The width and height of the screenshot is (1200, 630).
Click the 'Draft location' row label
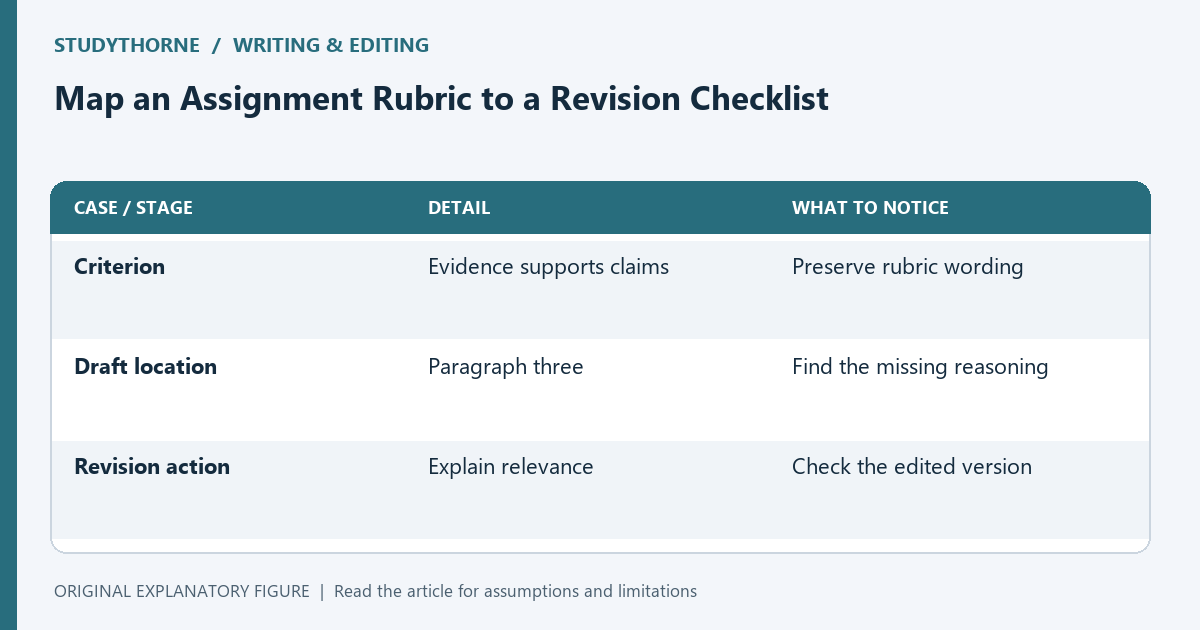pyautogui.click(x=145, y=367)
